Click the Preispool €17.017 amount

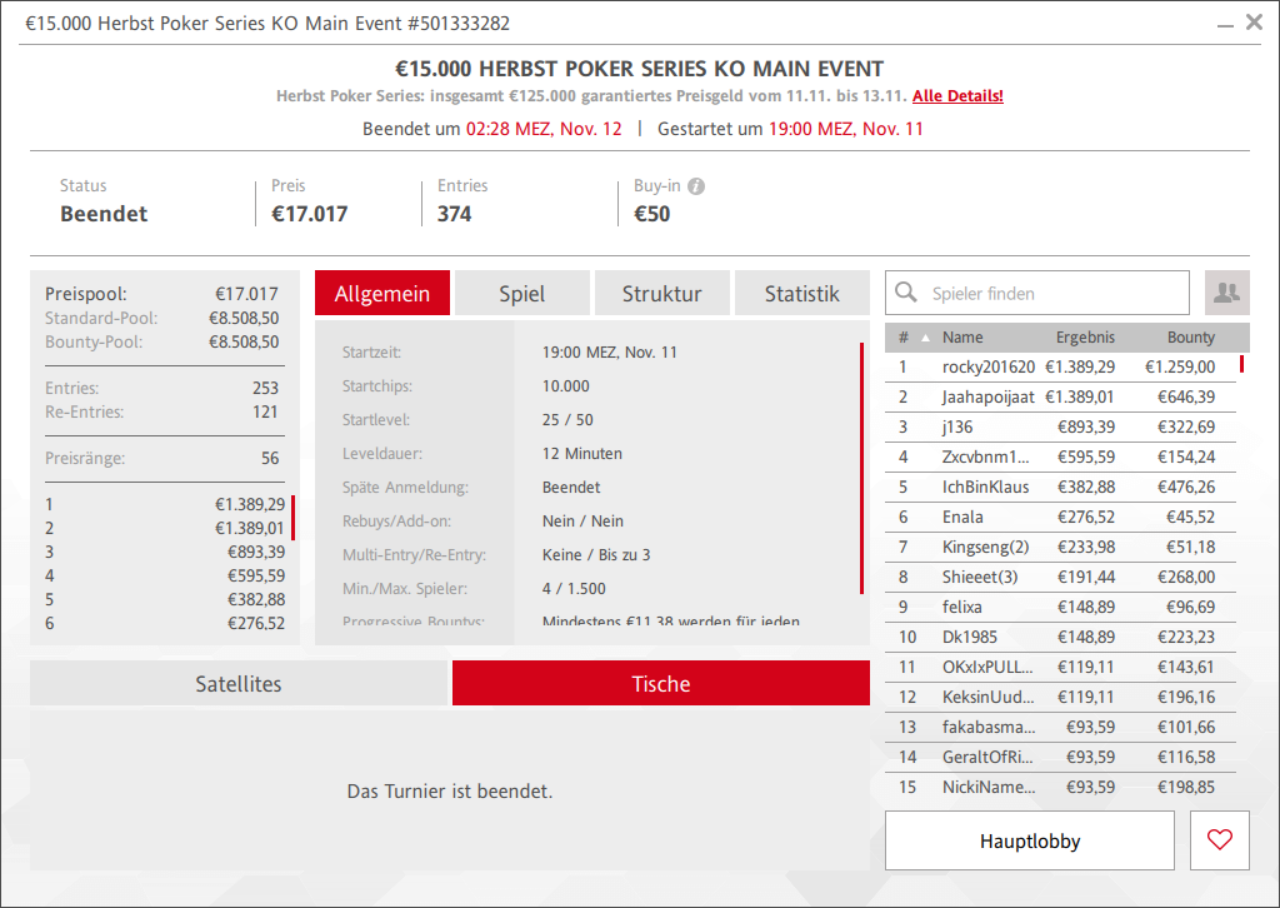pos(247,294)
